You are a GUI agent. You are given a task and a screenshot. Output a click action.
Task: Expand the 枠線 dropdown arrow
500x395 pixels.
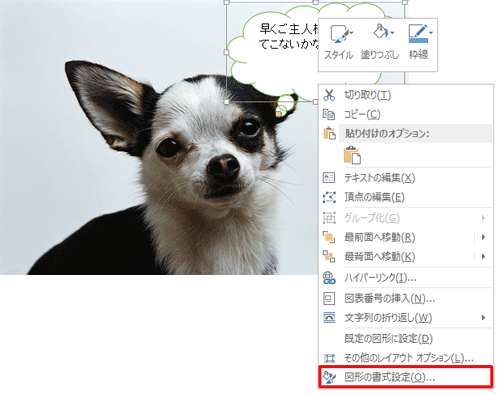click(x=431, y=33)
